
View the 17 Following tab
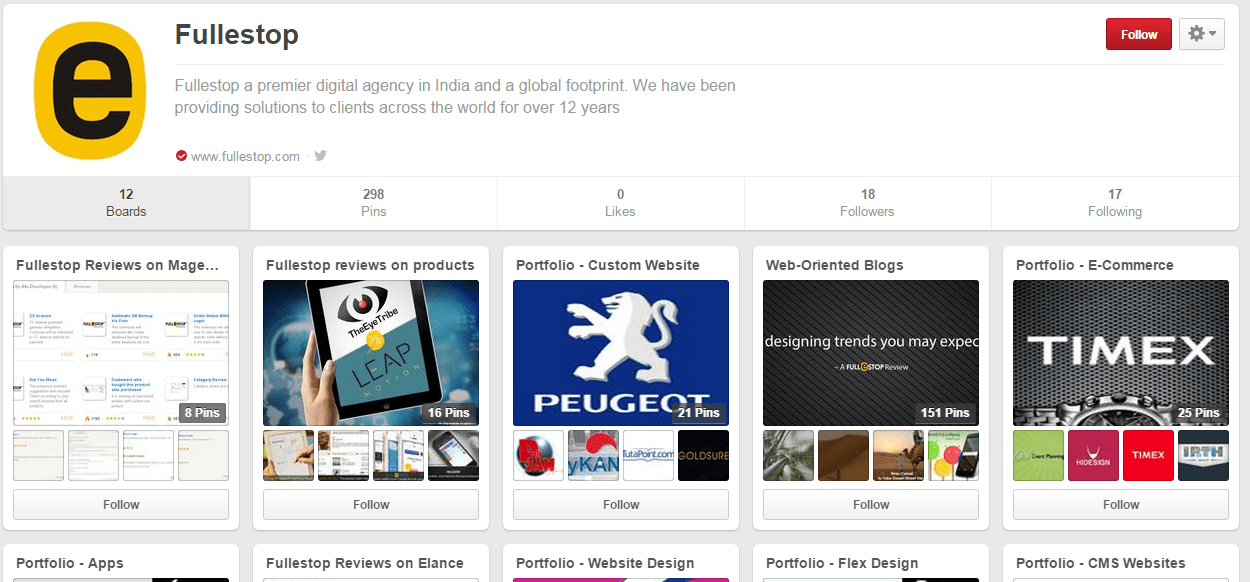[1115, 203]
